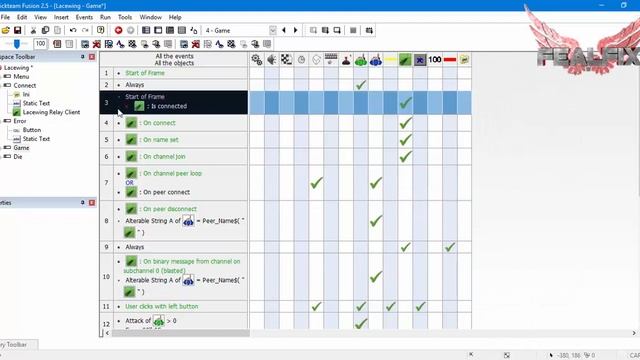
Task: Toggle Lacewing action checkmark on event 6
Action: tap(405, 156)
